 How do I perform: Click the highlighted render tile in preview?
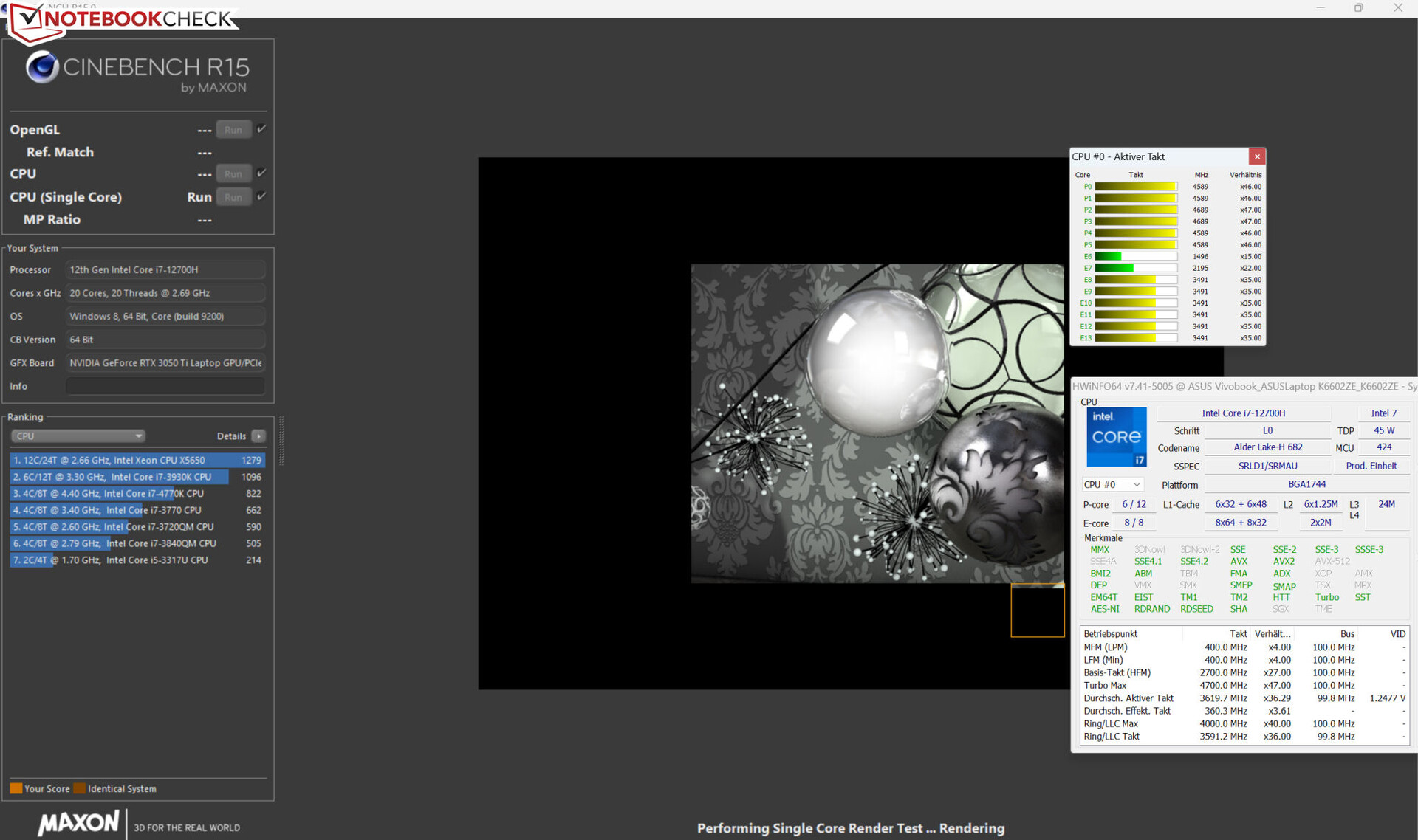point(1037,610)
